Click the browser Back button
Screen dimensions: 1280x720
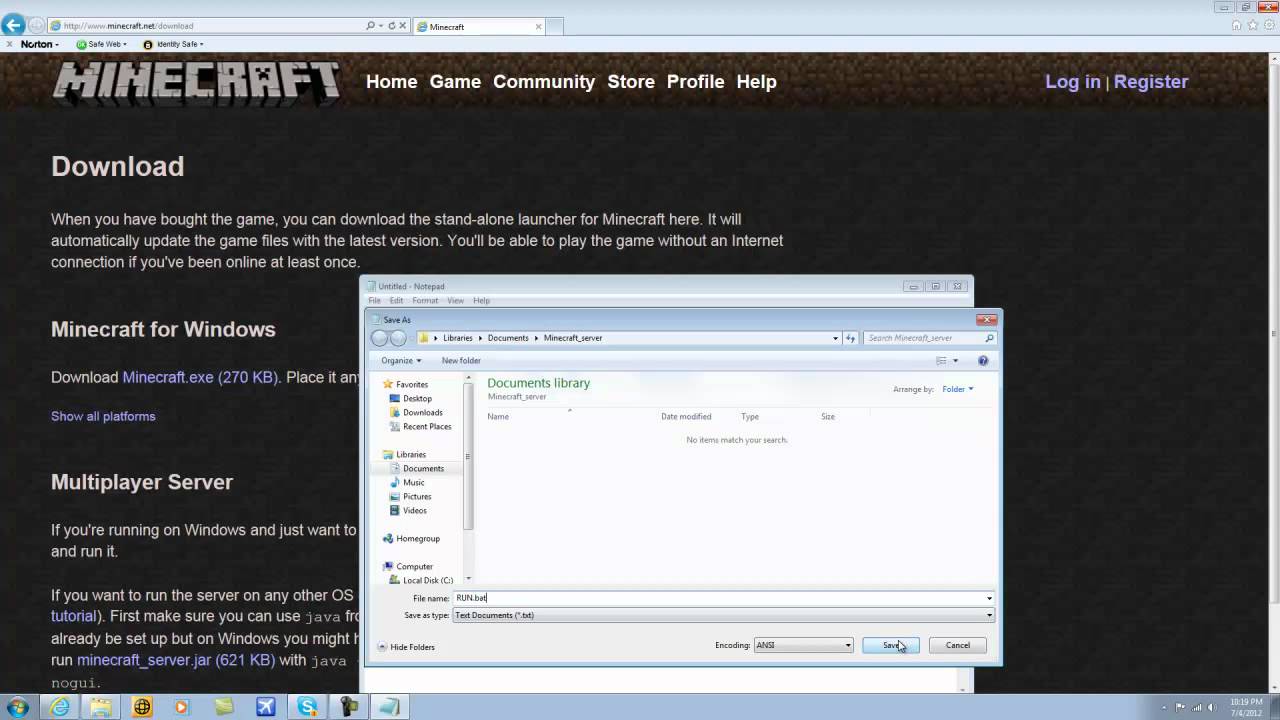(13, 25)
